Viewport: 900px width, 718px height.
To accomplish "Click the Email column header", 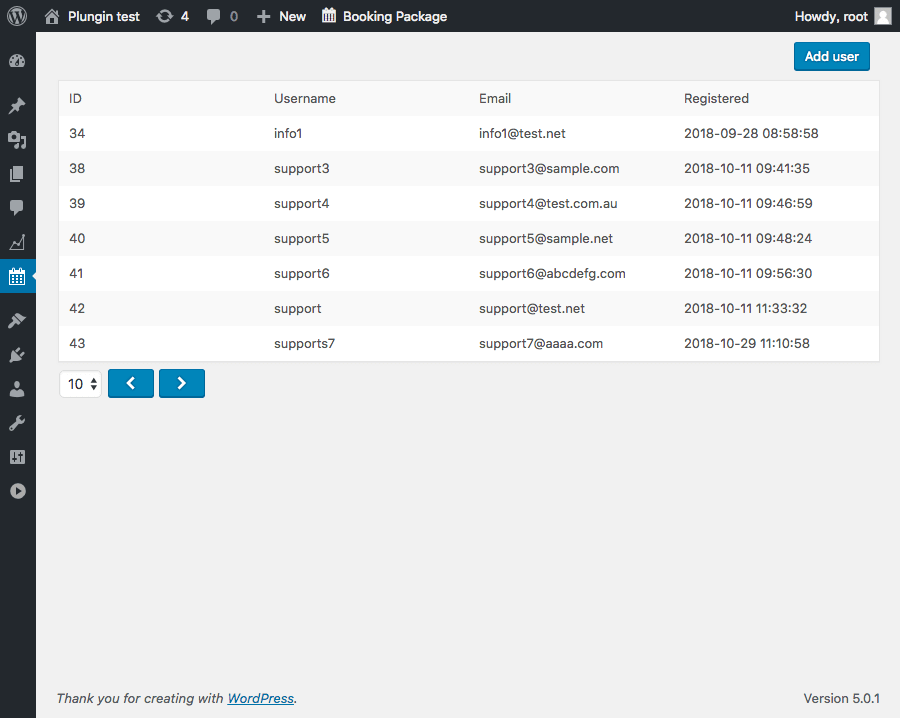I will coord(495,99).
